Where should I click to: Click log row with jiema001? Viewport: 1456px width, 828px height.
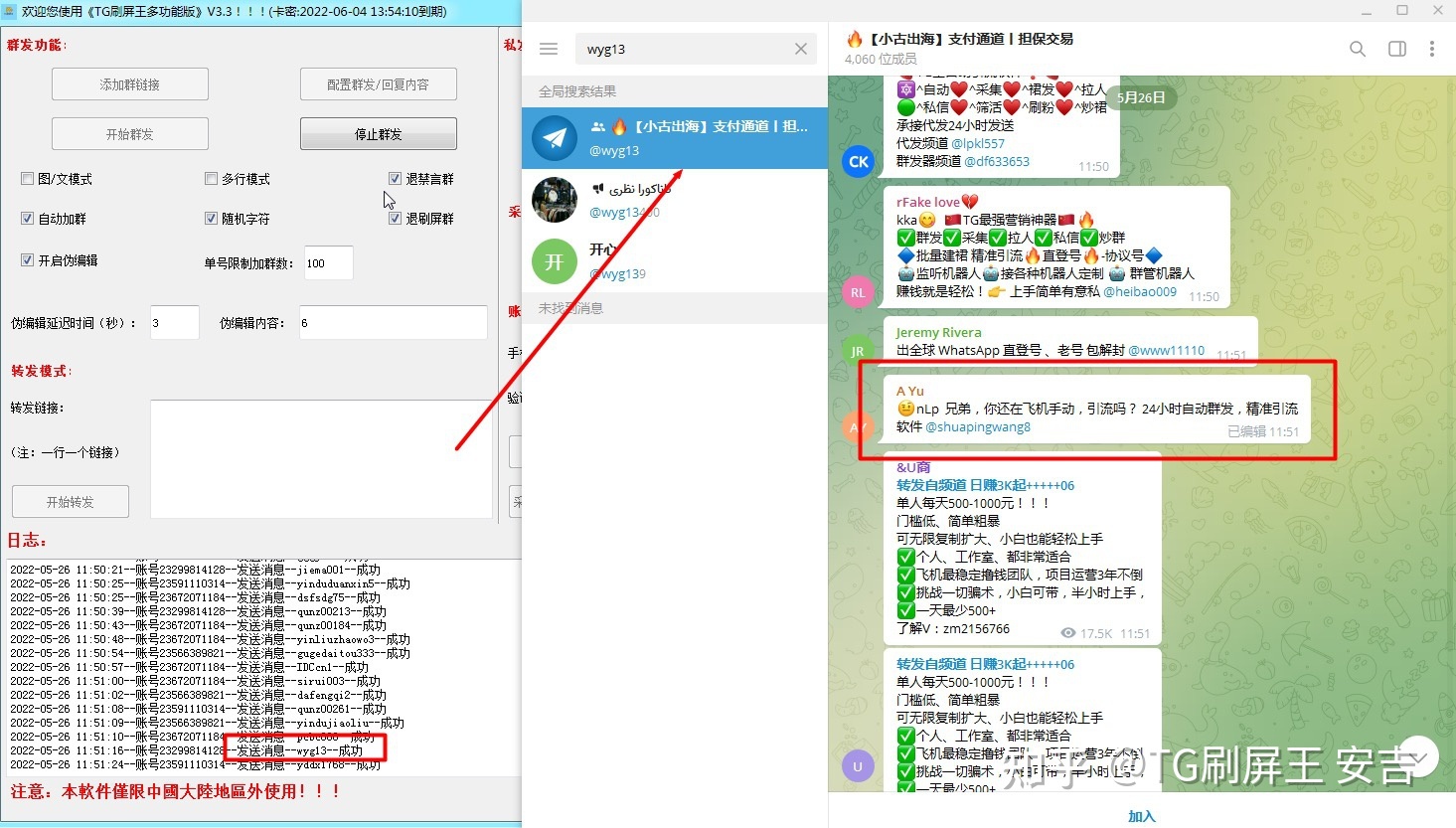point(196,570)
